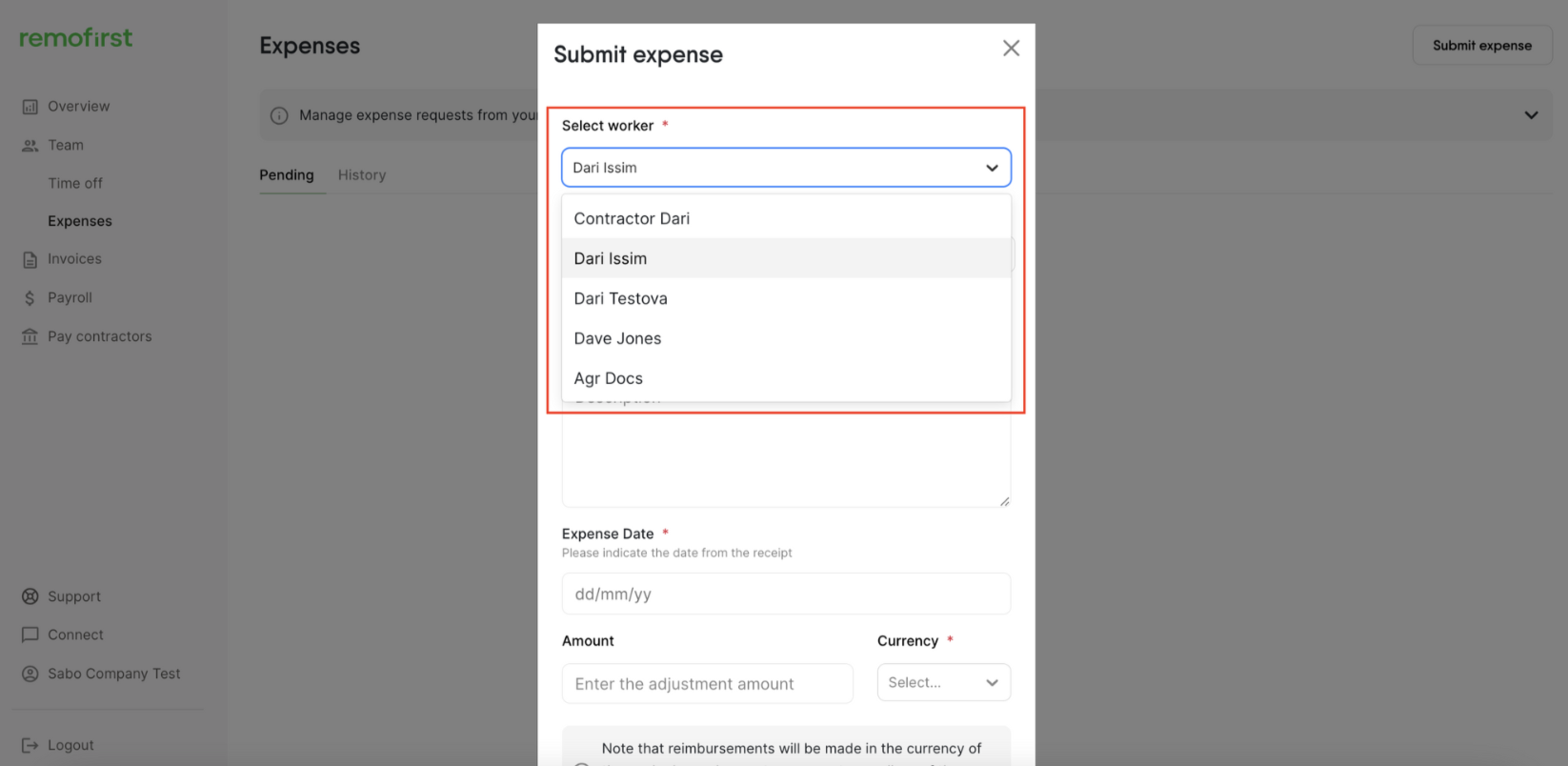Click the Payroll dollar sign icon
This screenshot has height=766, width=1568.
30,298
